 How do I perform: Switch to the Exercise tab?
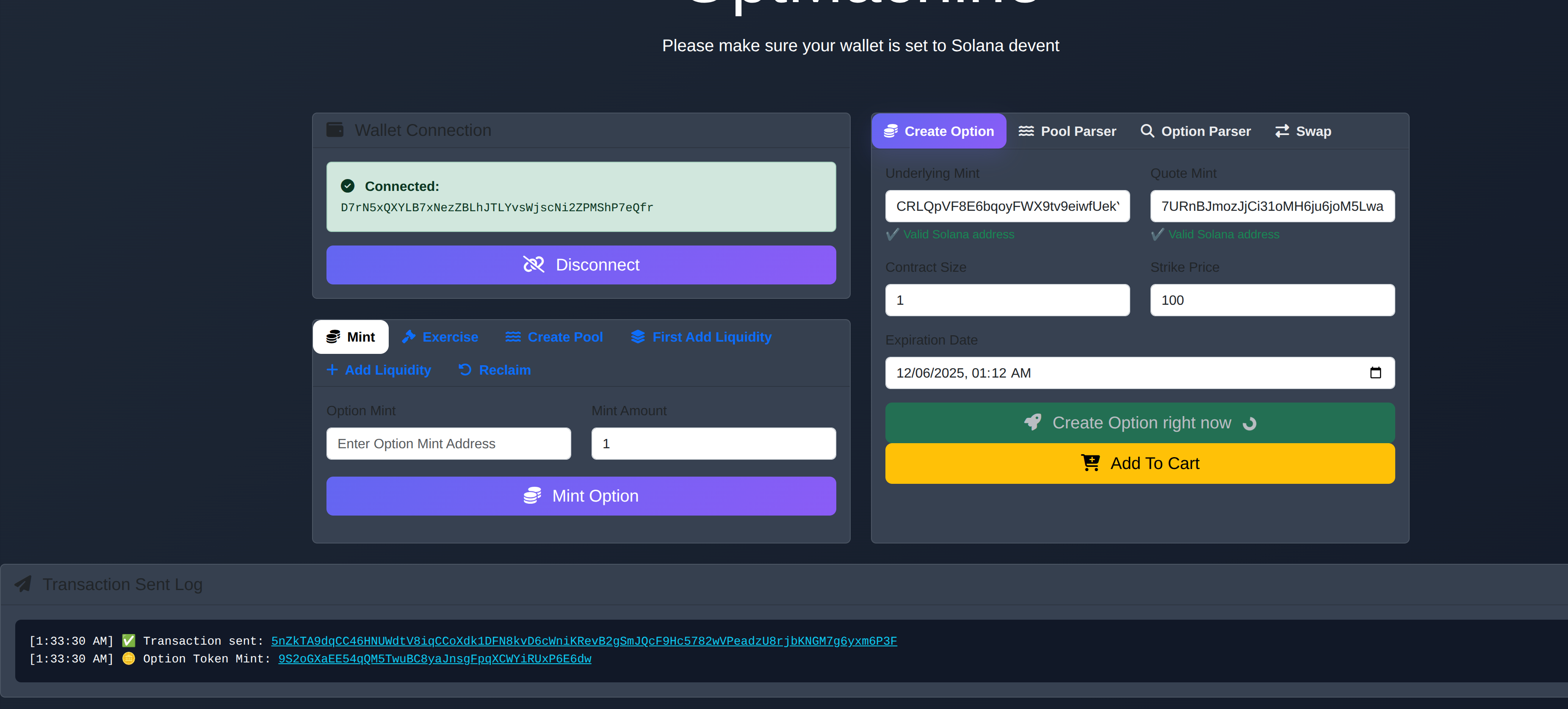click(440, 337)
